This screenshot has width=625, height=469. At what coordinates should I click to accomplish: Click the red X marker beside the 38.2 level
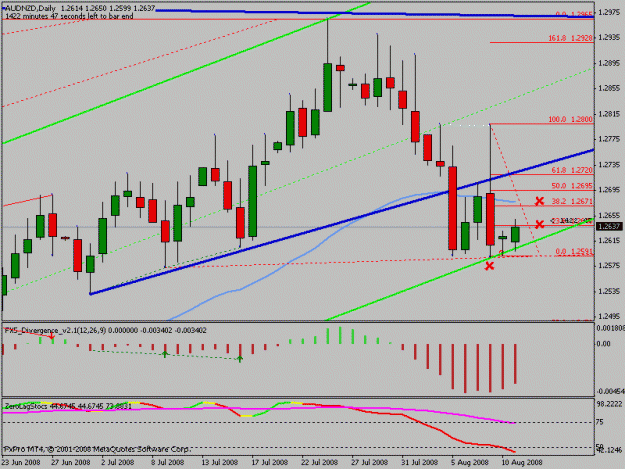point(539,201)
